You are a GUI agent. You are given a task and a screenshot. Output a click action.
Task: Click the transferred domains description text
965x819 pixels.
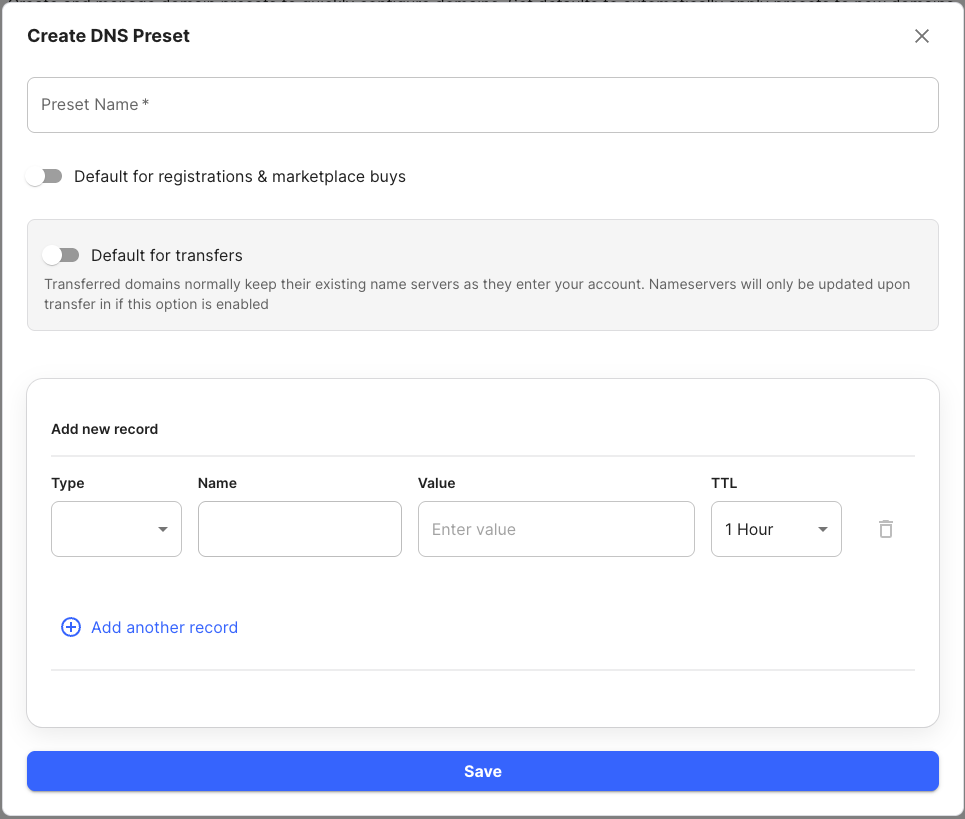pyautogui.click(x=477, y=294)
